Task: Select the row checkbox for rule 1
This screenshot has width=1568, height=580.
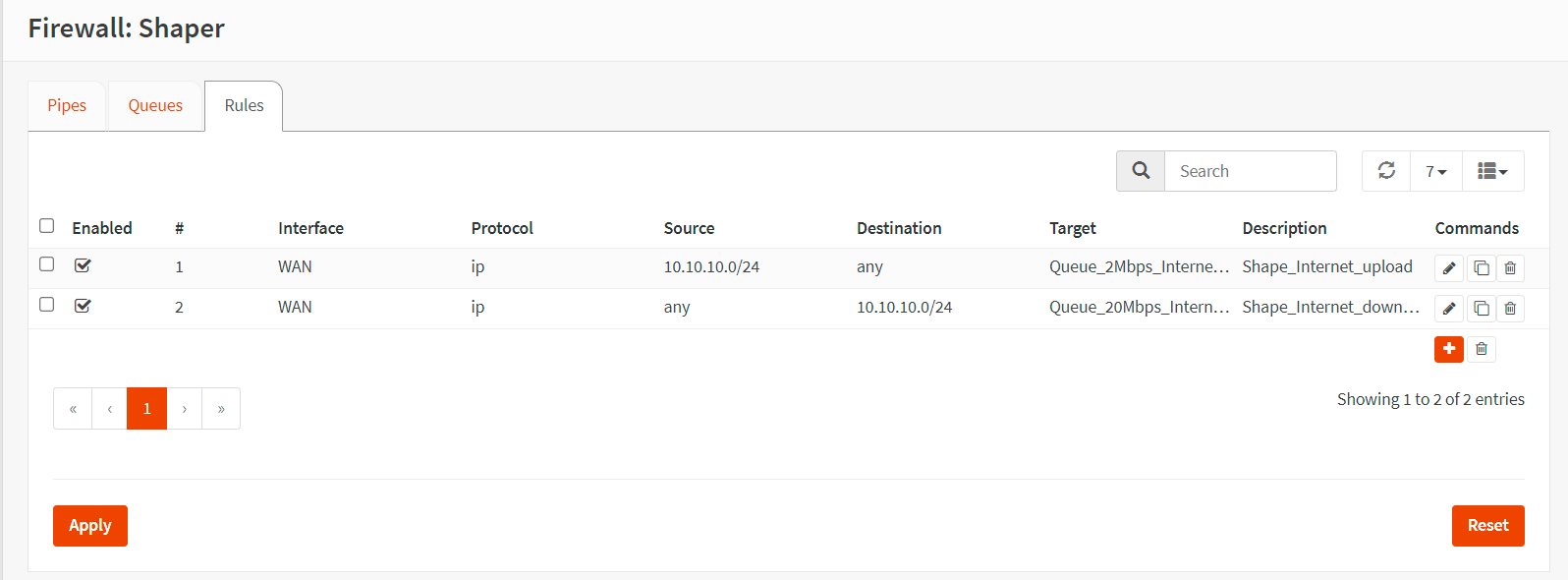Action: tap(46, 264)
